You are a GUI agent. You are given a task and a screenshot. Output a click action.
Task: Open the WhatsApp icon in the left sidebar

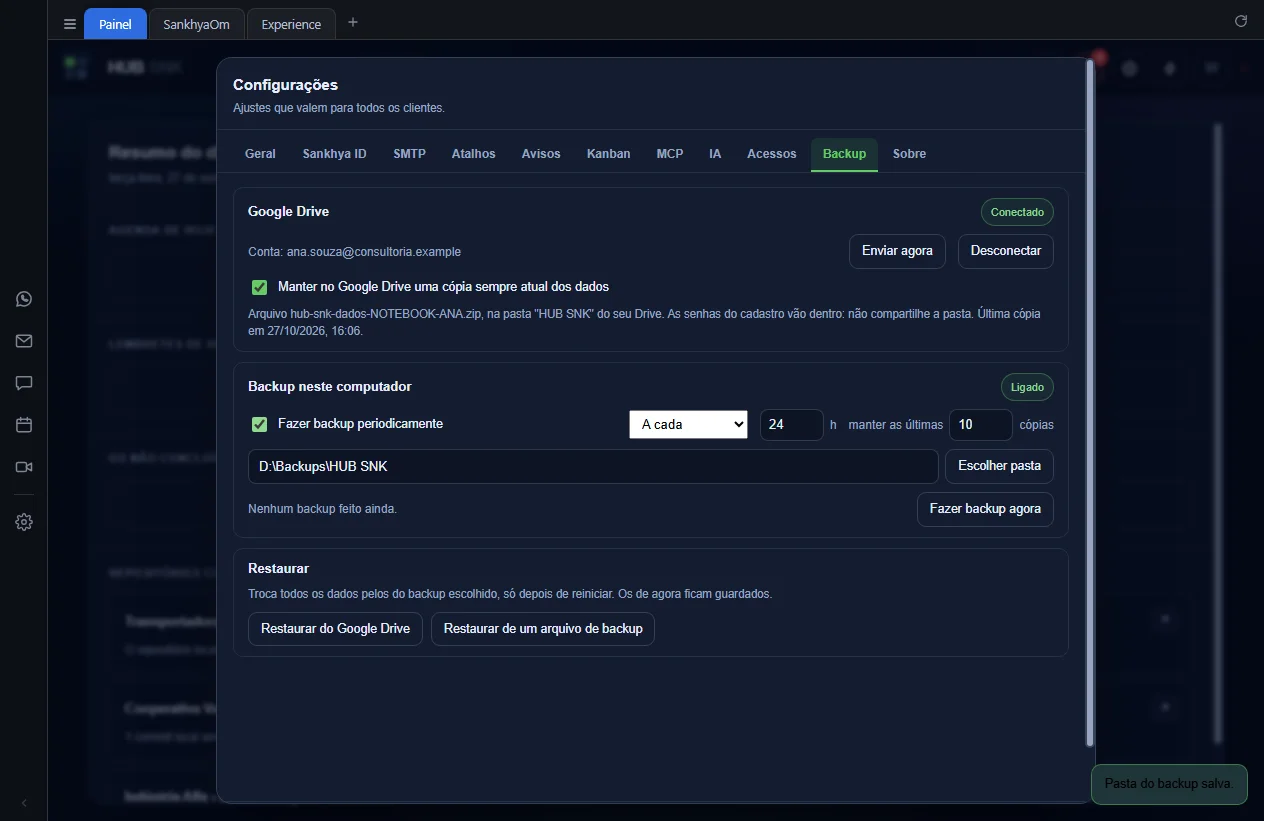(x=24, y=299)
